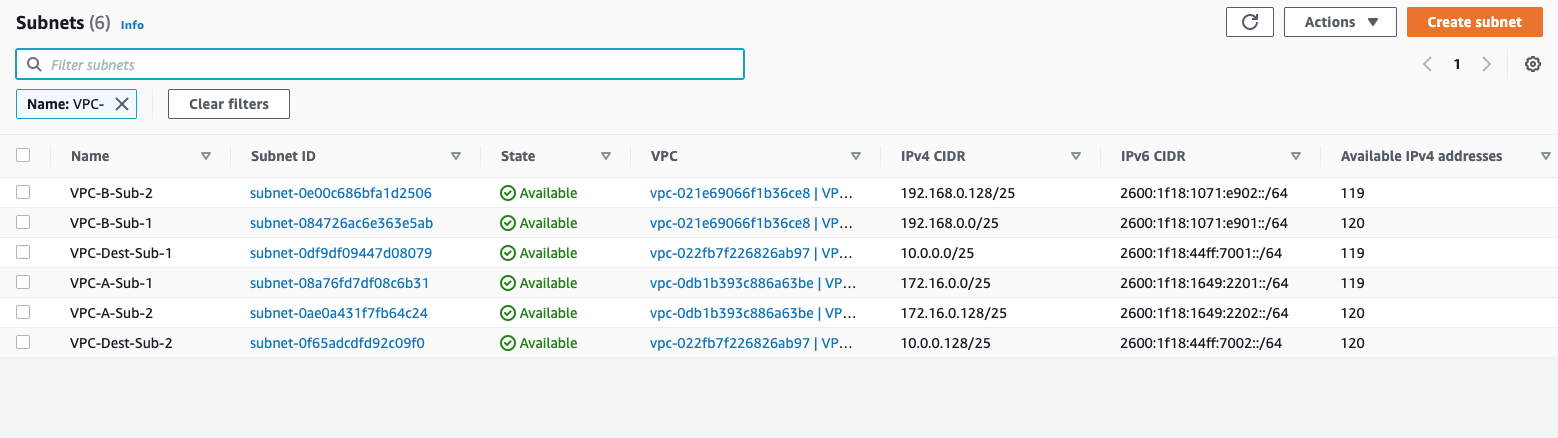The width and height of the screenshot is (1558, 438).
Task: Open table preferences gear icon
Action: coord(1533,64)
